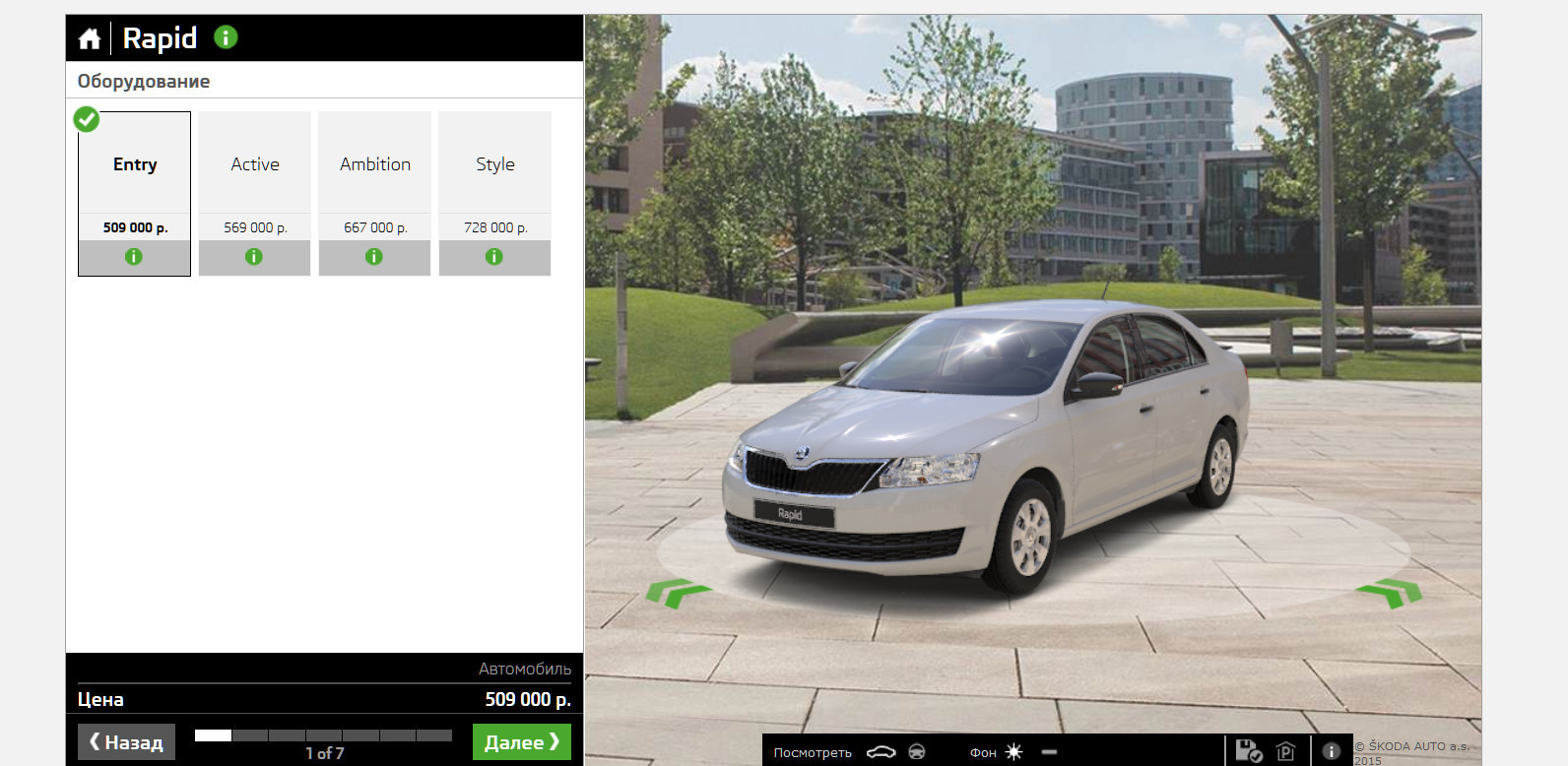
Task: Show info for the Ambition trim
Action: (374, 257)
